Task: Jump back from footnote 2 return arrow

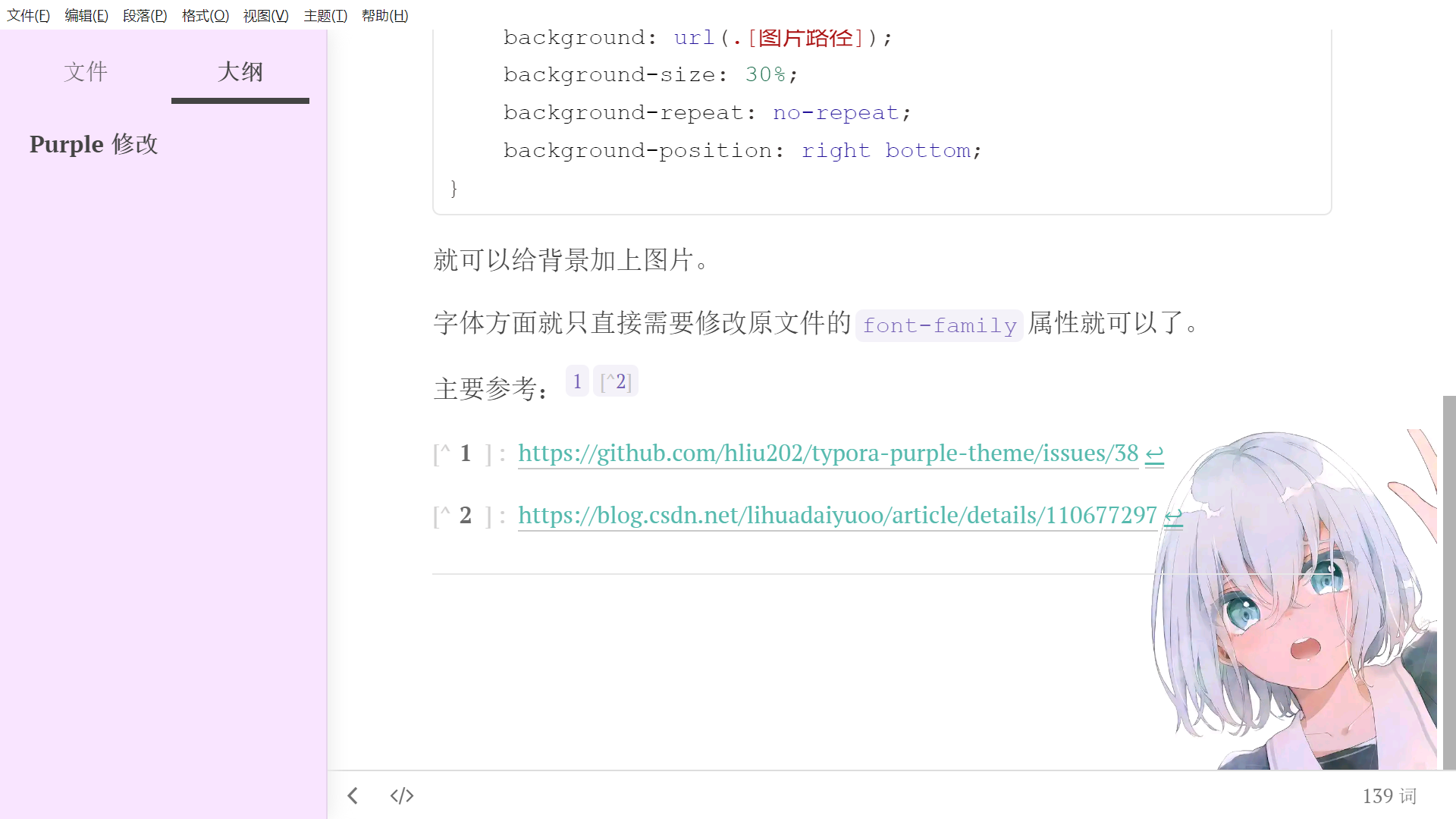Action: [x=1173, y=517]
